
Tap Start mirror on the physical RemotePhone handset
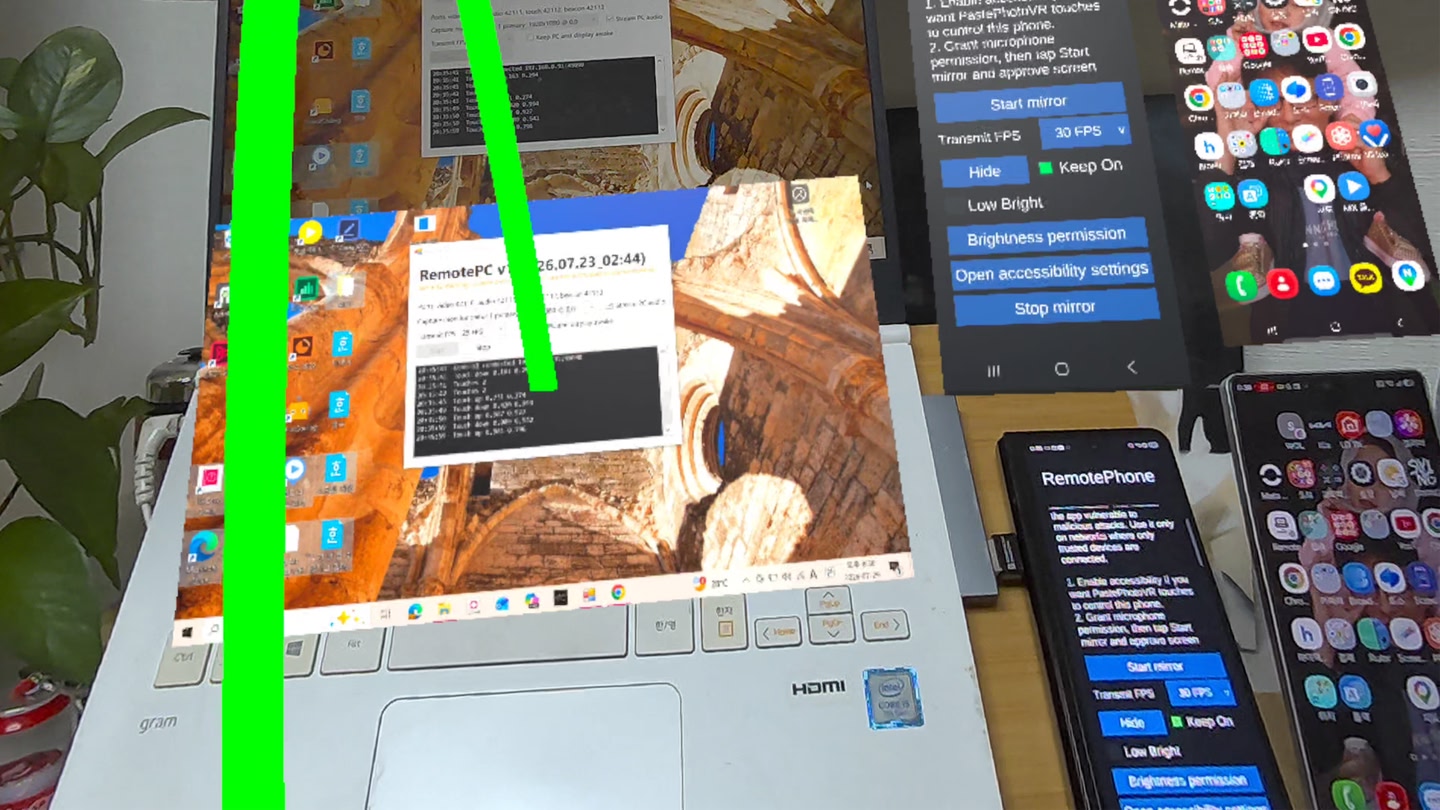click(1155, 666)
